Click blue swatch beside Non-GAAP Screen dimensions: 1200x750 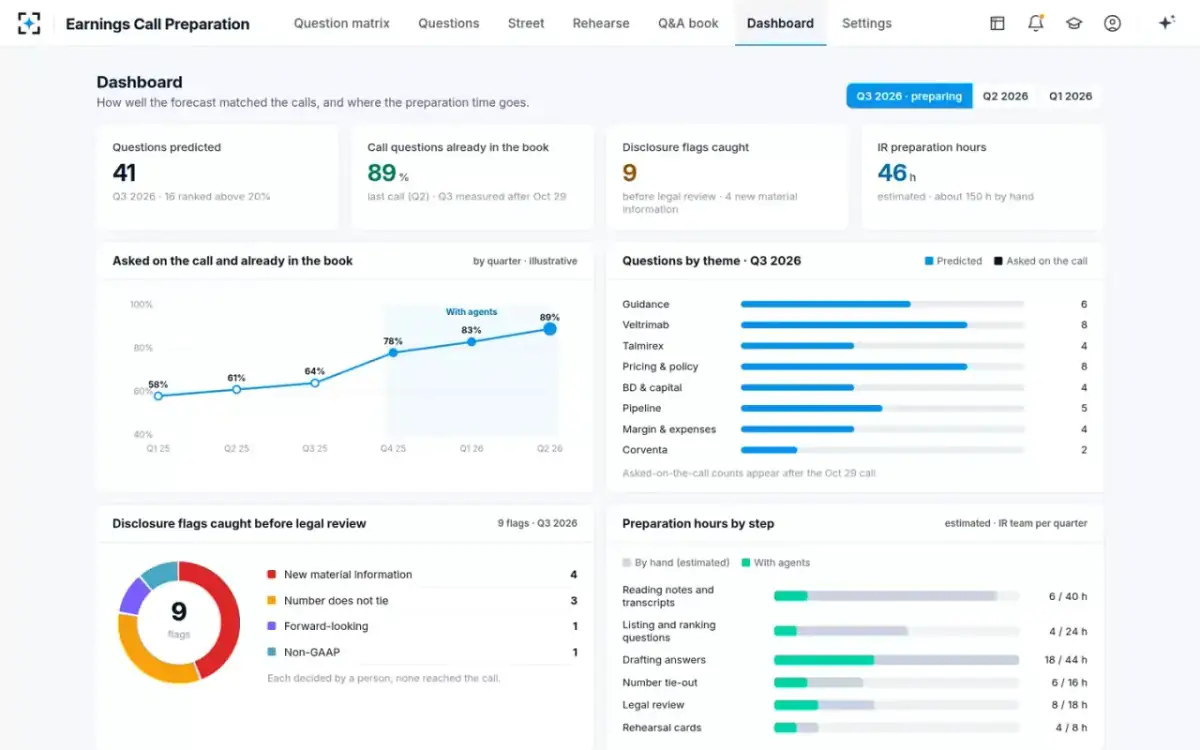coord(271,653)
